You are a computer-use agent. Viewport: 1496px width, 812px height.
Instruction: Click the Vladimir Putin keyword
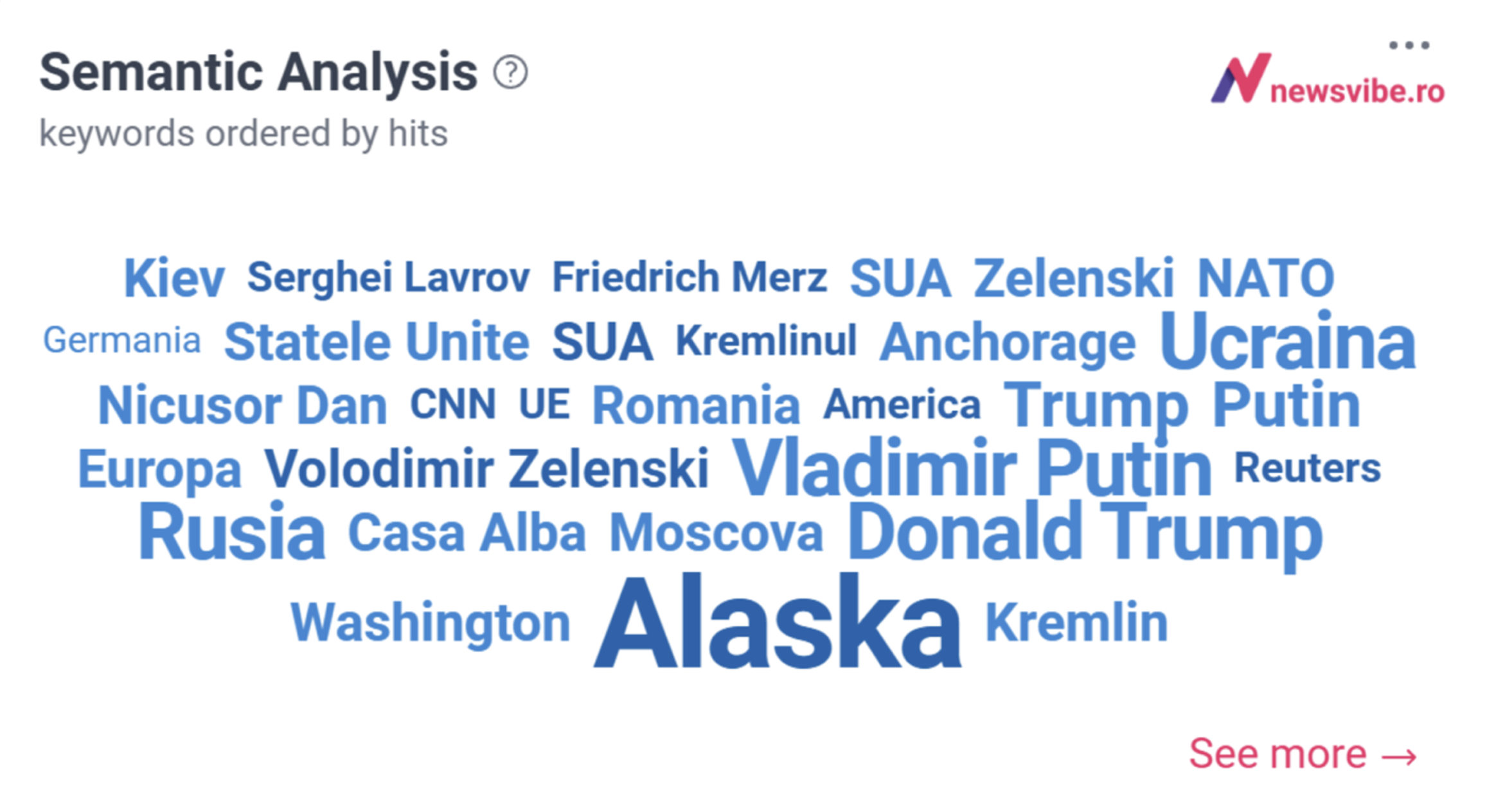click(x=972, y=466)
